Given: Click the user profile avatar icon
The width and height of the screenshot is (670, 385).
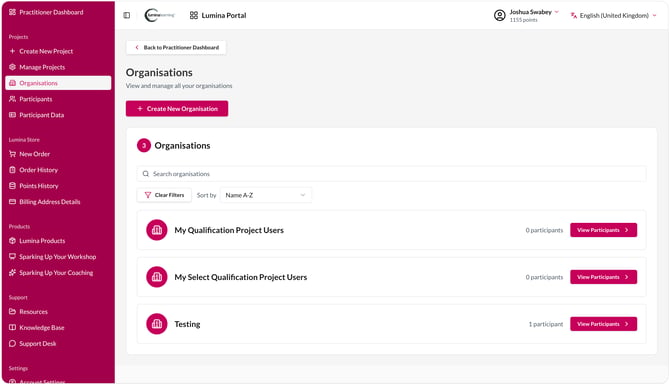Looking at the screenshot, I should coord(500,15).
